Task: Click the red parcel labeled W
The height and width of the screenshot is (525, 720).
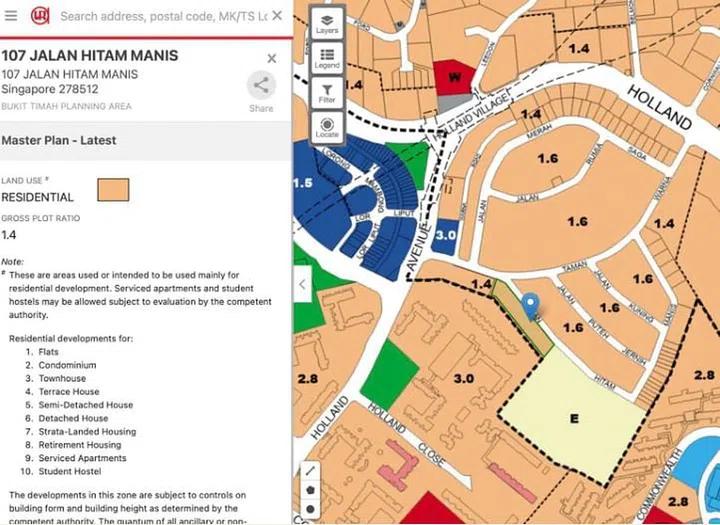Action: coord(455,76)
